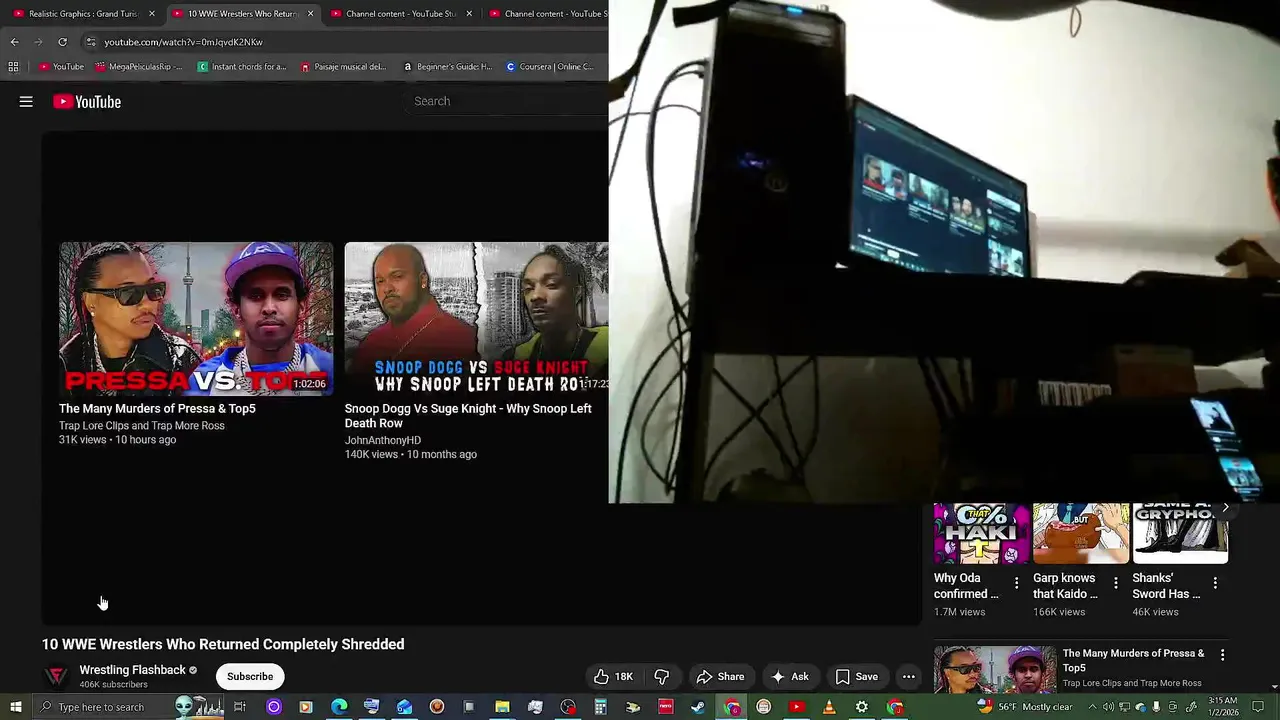This screenshot has height=720, width=1280.
Task: Open the Wrestling Flashback channel name link
Action: tap(132, 670)
